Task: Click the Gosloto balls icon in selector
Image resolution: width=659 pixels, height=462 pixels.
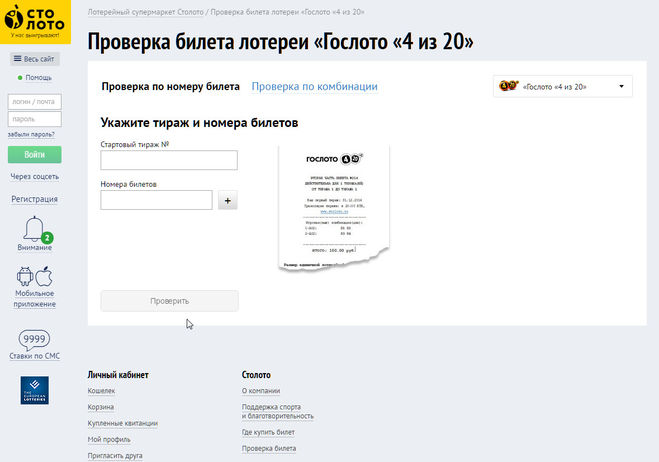Action: coord(509,87)
